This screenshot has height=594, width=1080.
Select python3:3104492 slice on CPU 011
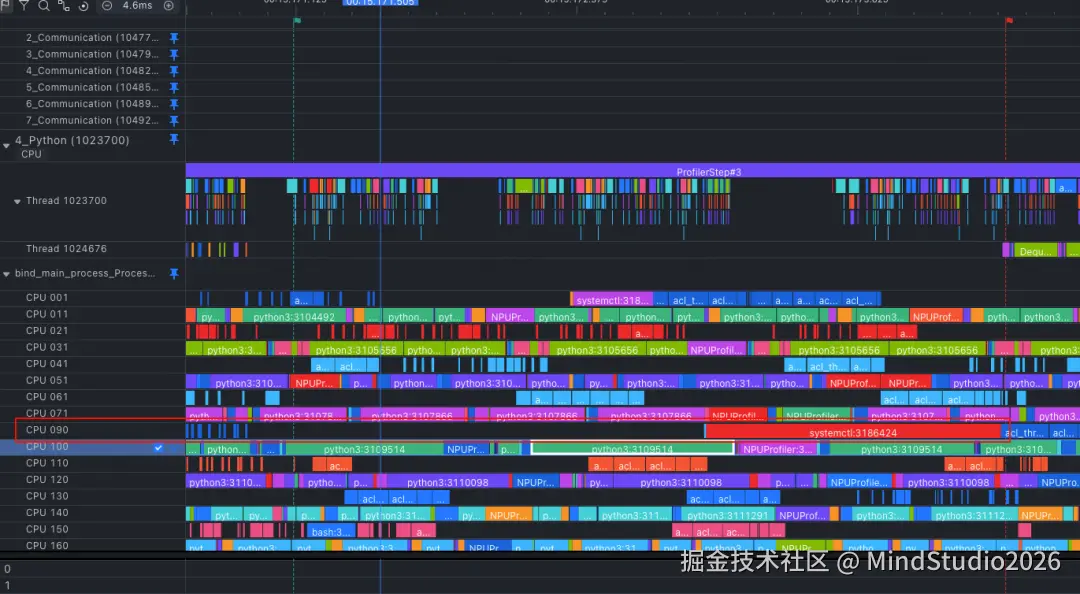[x=293, y=316]
